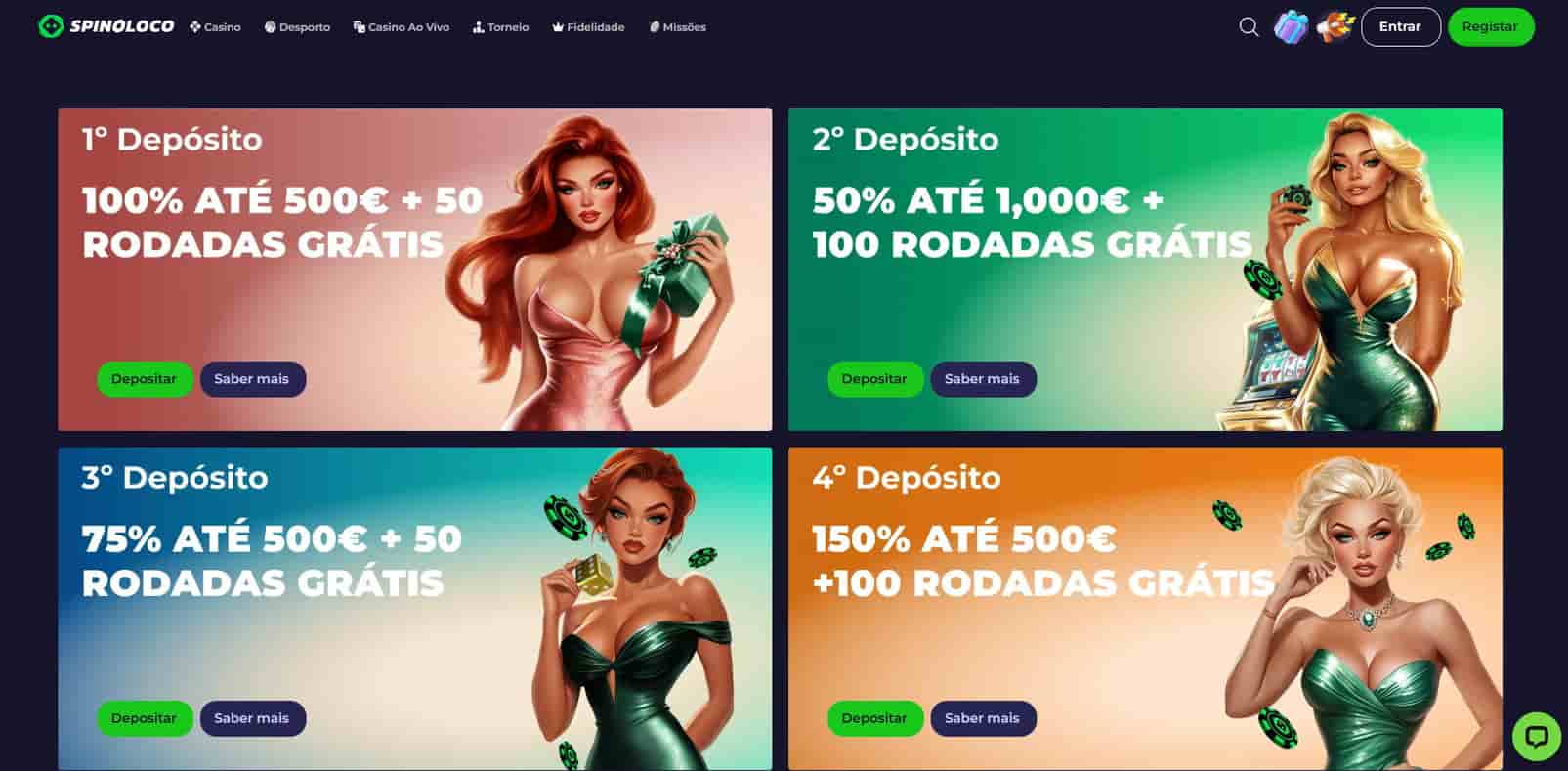Click the megaphone promotions icon
The height and width of the screenshot is (771, 1568).
(1335, 27)
